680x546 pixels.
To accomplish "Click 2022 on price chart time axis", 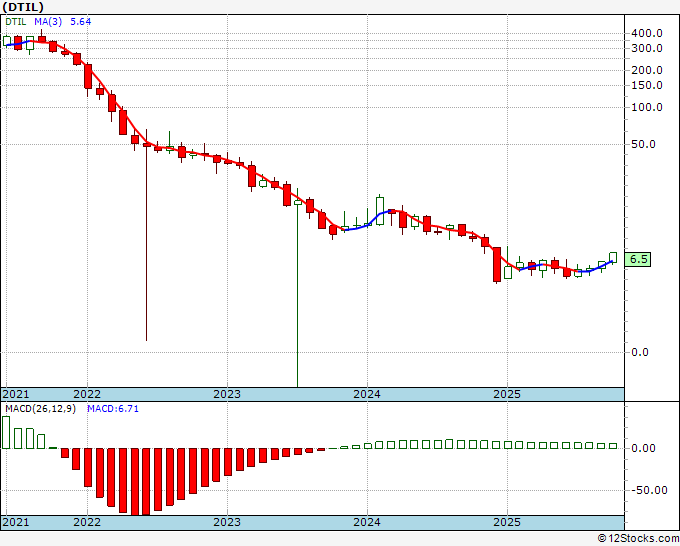I will click(x=87, y=394).
